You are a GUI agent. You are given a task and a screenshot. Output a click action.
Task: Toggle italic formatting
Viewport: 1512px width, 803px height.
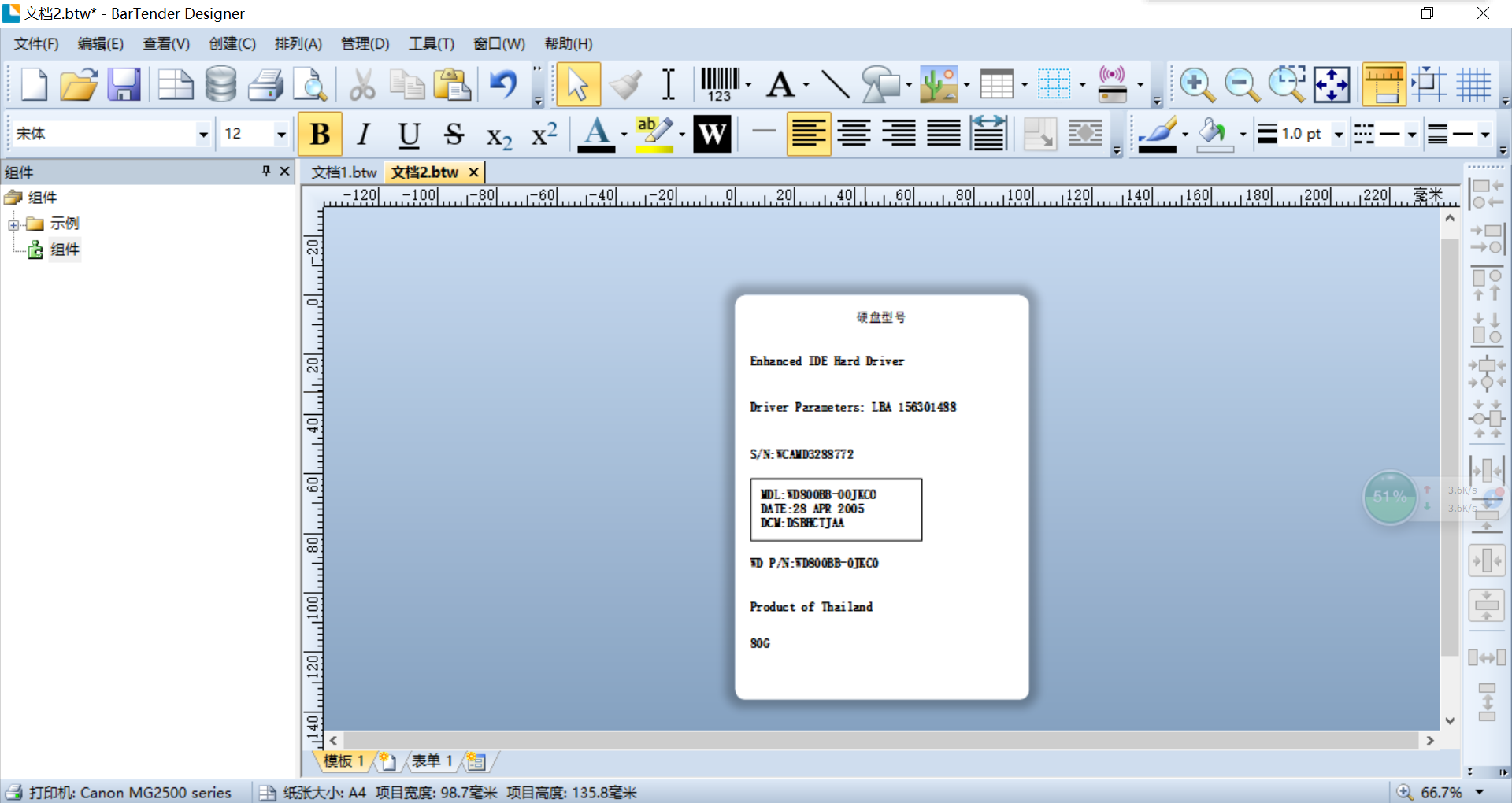pyautogui.click(x=363, y=135)
